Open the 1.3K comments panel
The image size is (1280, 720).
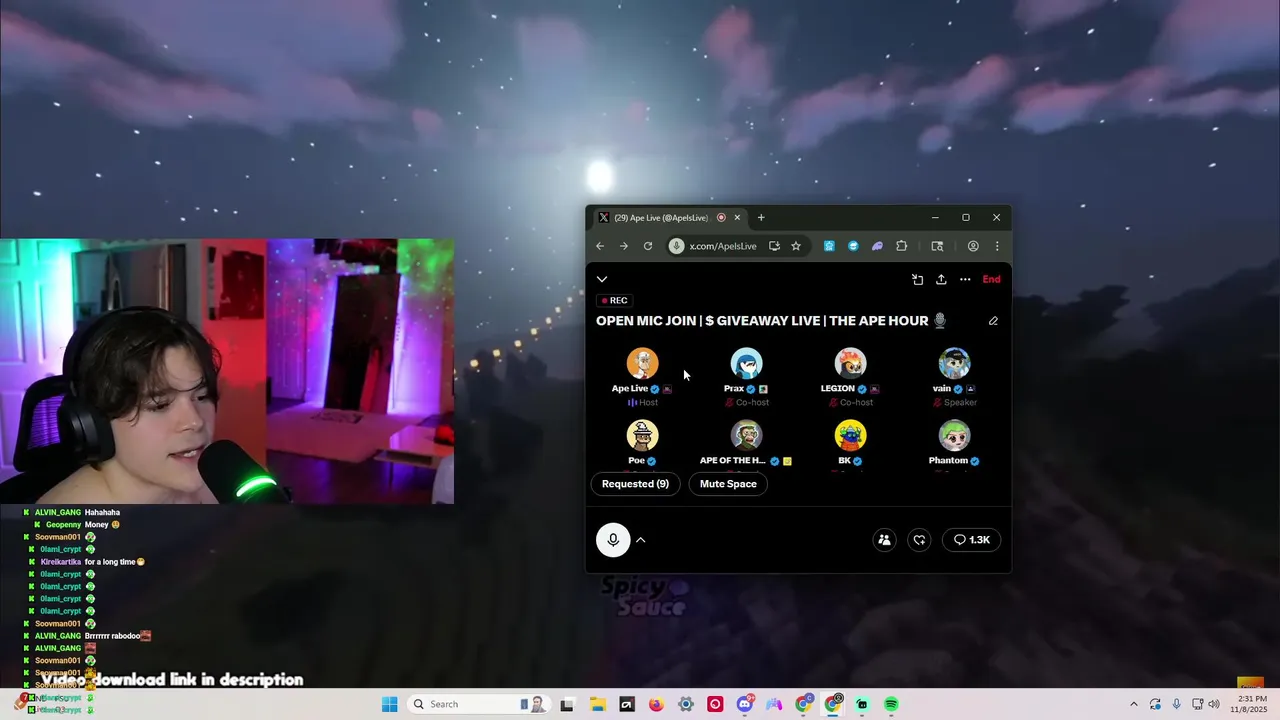coord(972,540)
